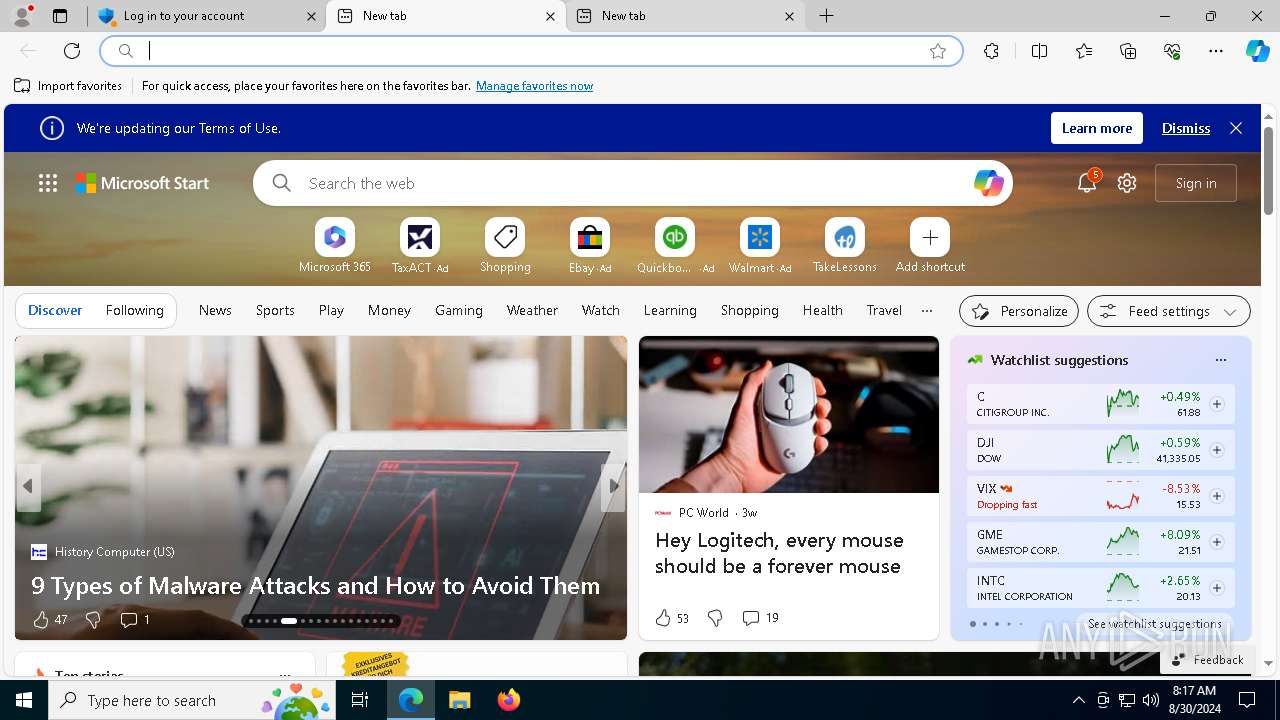The width and height of the screenshot is (1280, 720).
Task: Add this page to favorites star
Action: point(938,51)
